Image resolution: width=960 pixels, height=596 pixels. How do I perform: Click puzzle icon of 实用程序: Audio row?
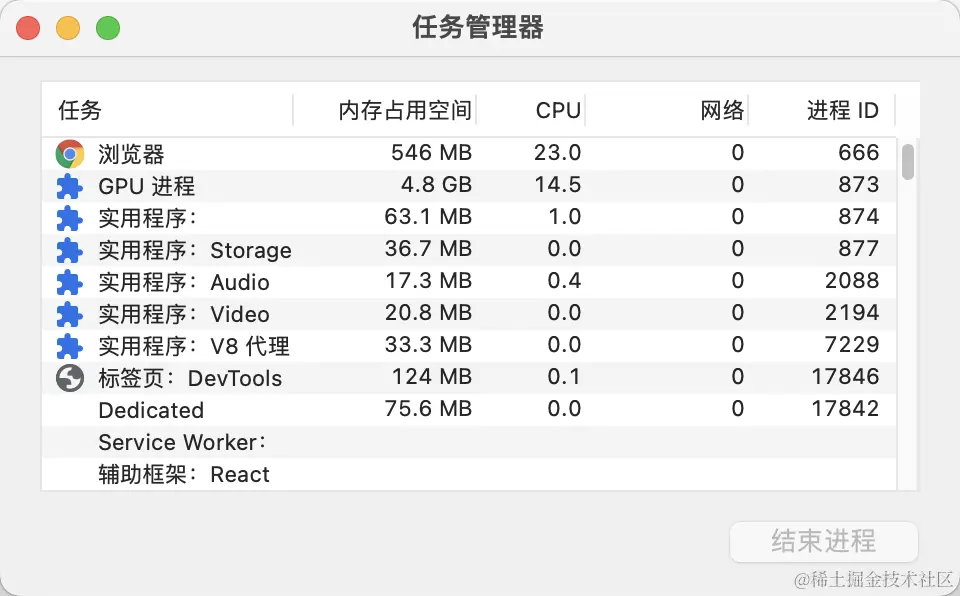click(69, 282)
